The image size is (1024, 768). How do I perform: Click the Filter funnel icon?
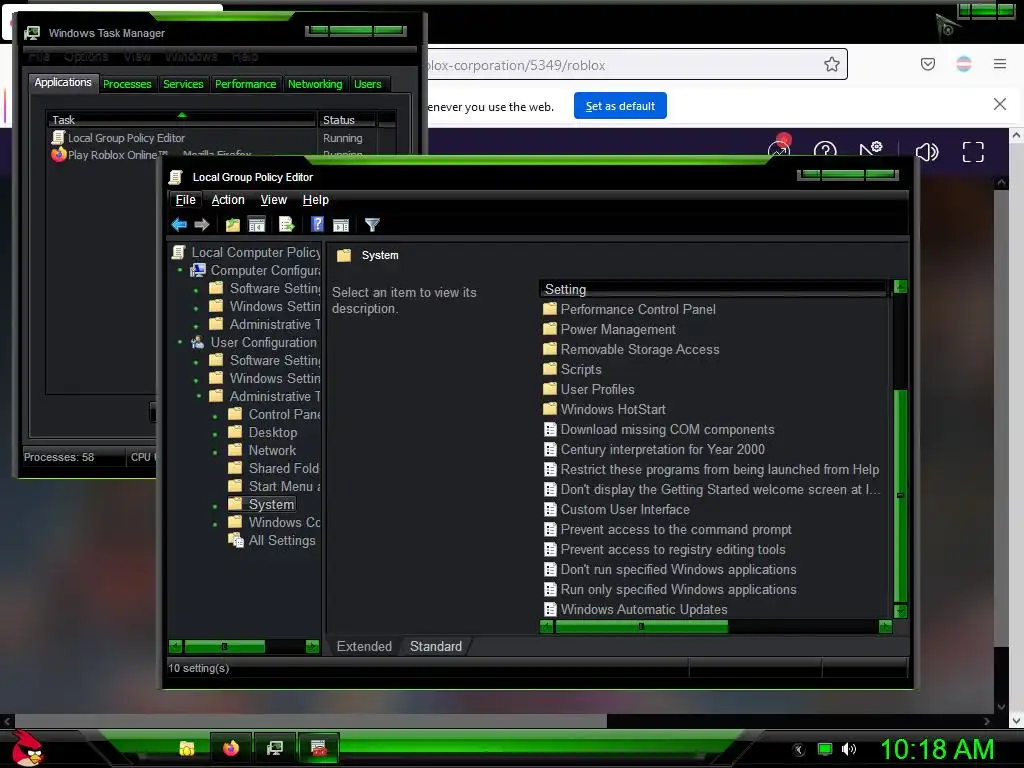pos(372,225)
